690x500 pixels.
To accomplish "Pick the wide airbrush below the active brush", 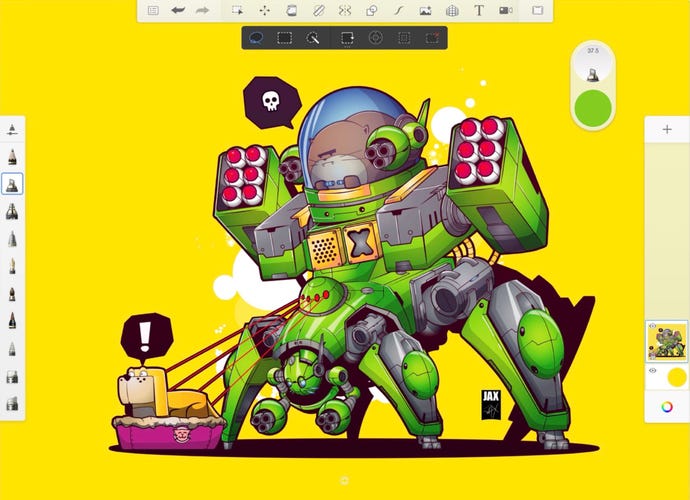I will [x=12, y=212].
